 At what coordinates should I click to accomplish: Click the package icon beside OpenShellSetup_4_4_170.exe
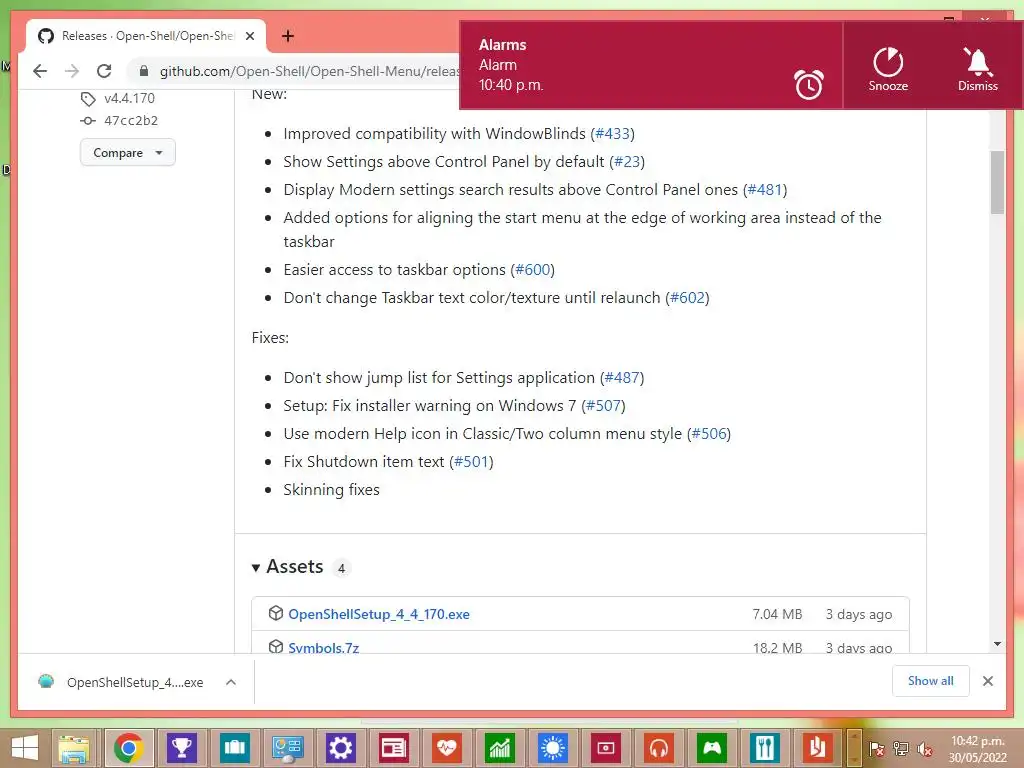click(x=276, y=613)
